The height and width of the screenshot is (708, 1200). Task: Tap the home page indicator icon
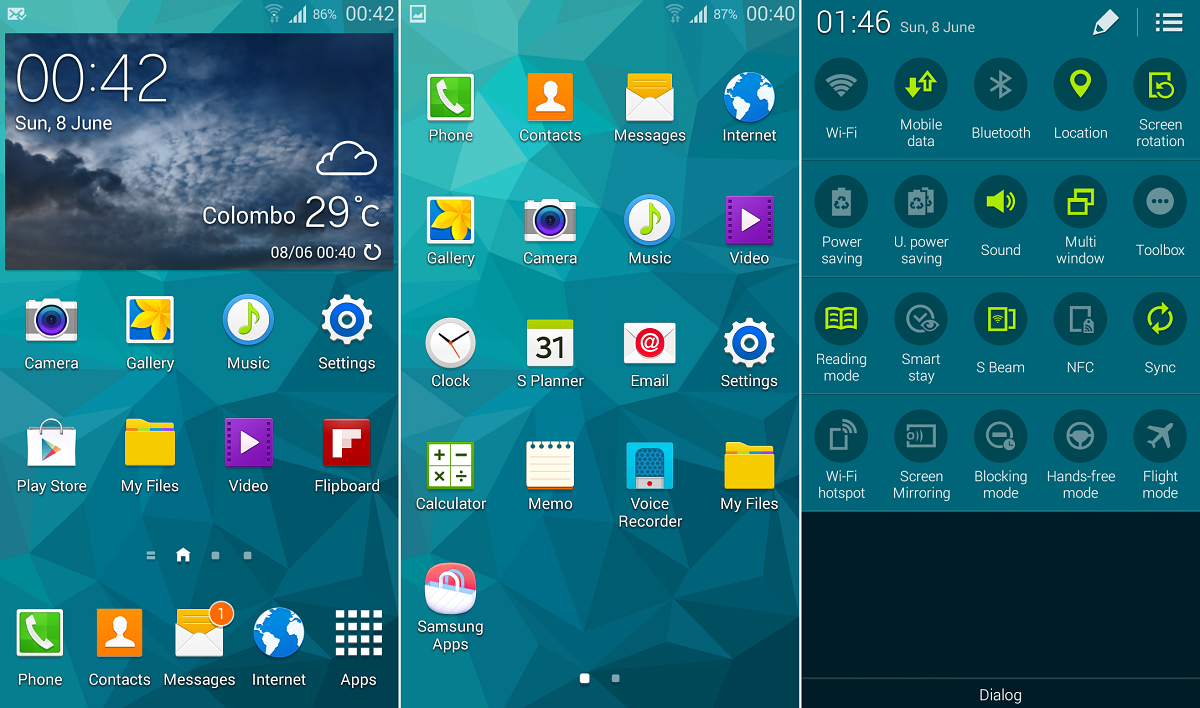(x=183, y=555)
